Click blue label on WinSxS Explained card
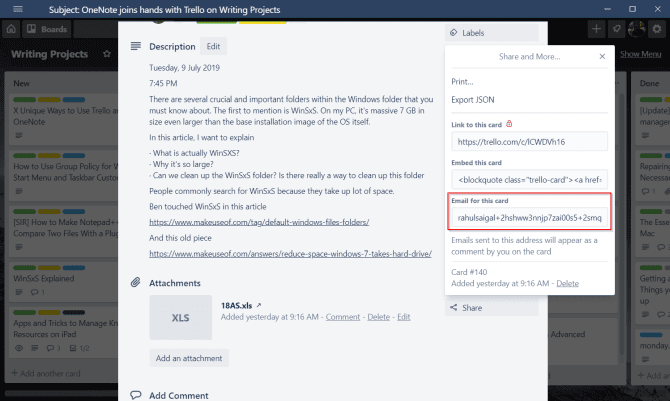 [x=73, y=268]
